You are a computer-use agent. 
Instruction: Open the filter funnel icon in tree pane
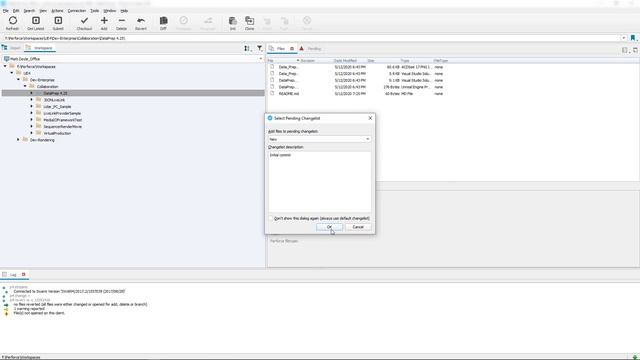coord(260,48)
